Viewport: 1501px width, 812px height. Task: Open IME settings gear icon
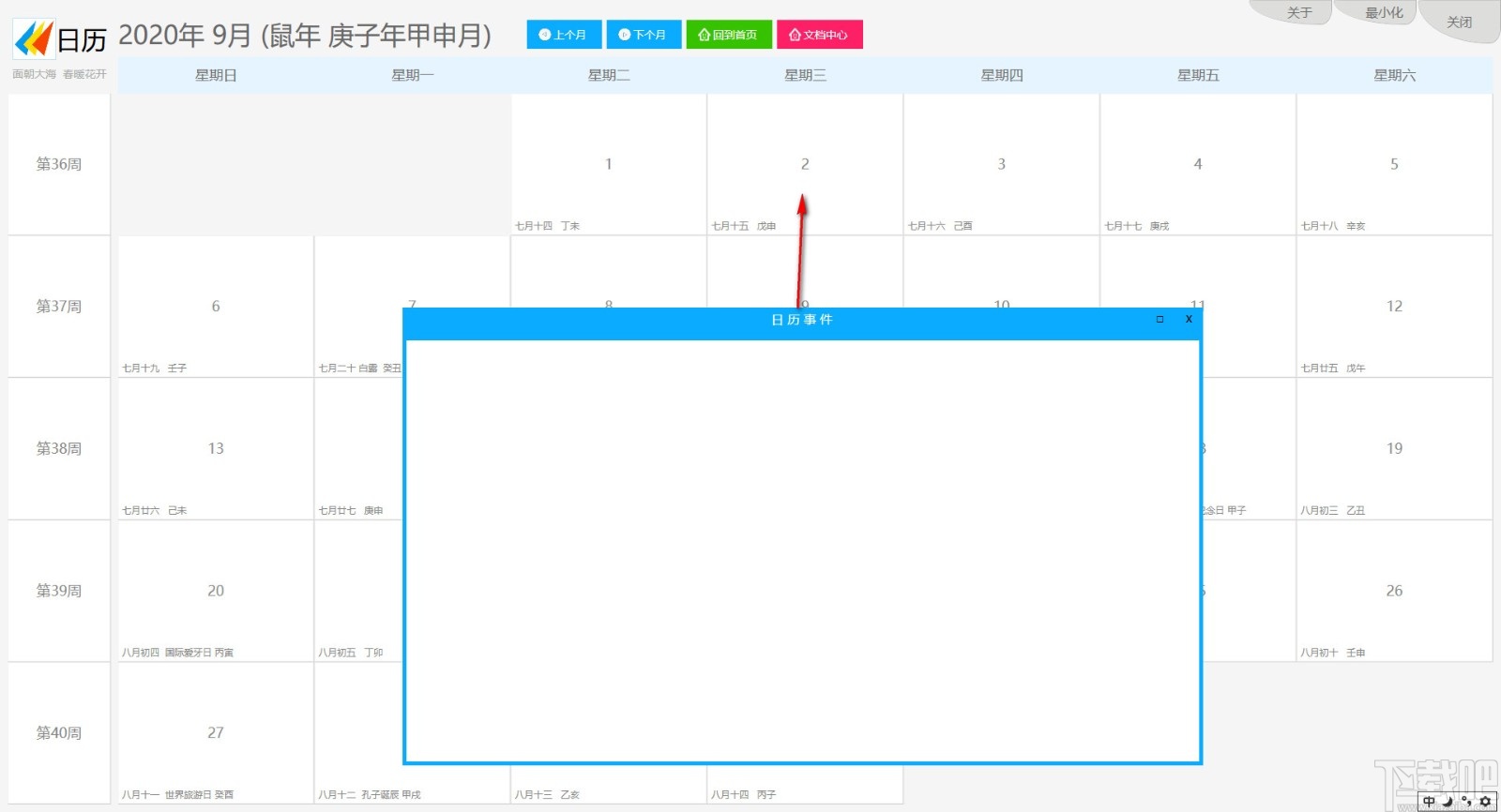point(1485,802)
